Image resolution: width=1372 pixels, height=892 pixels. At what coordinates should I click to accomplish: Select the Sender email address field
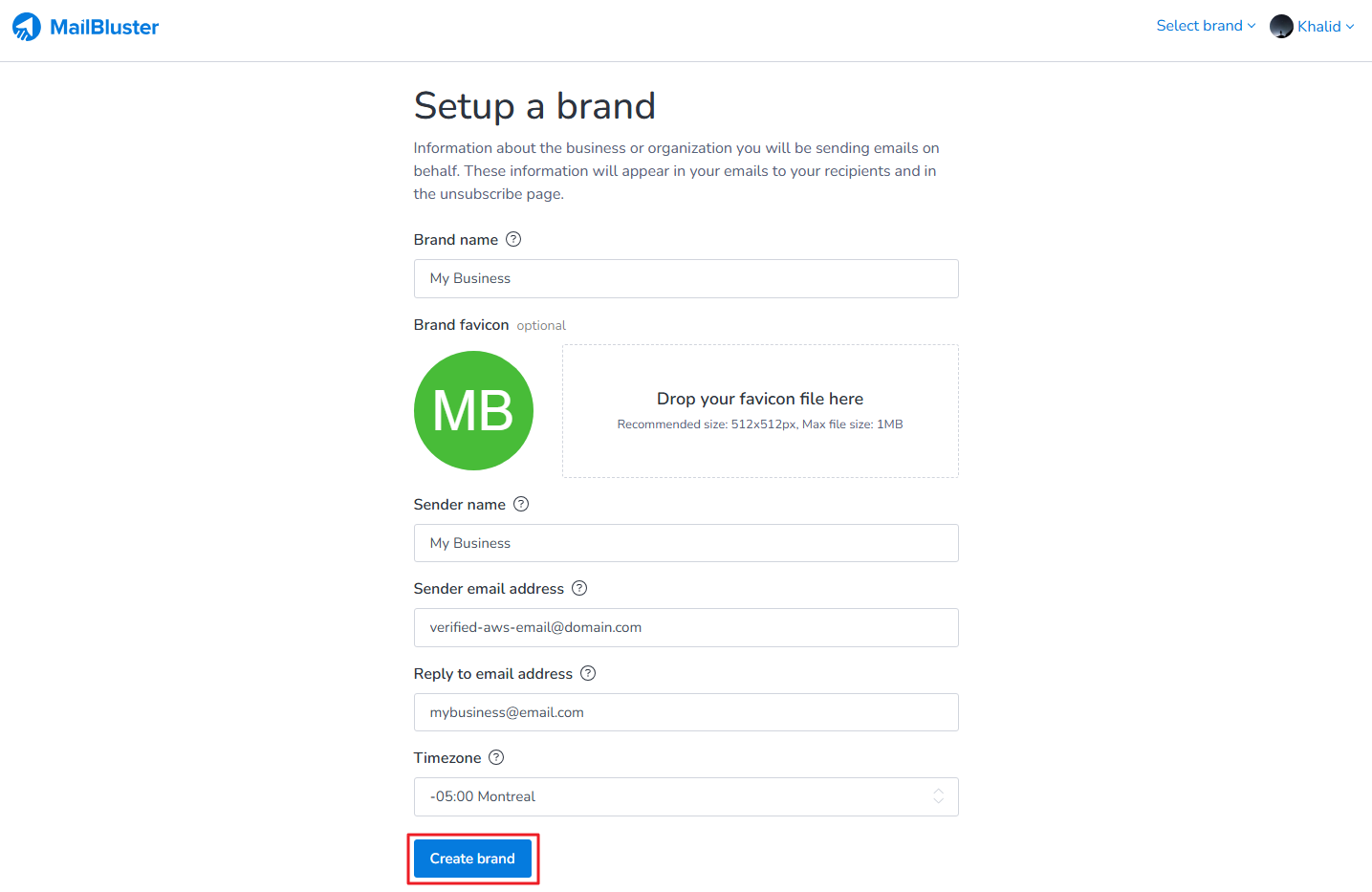pos(686,627)
